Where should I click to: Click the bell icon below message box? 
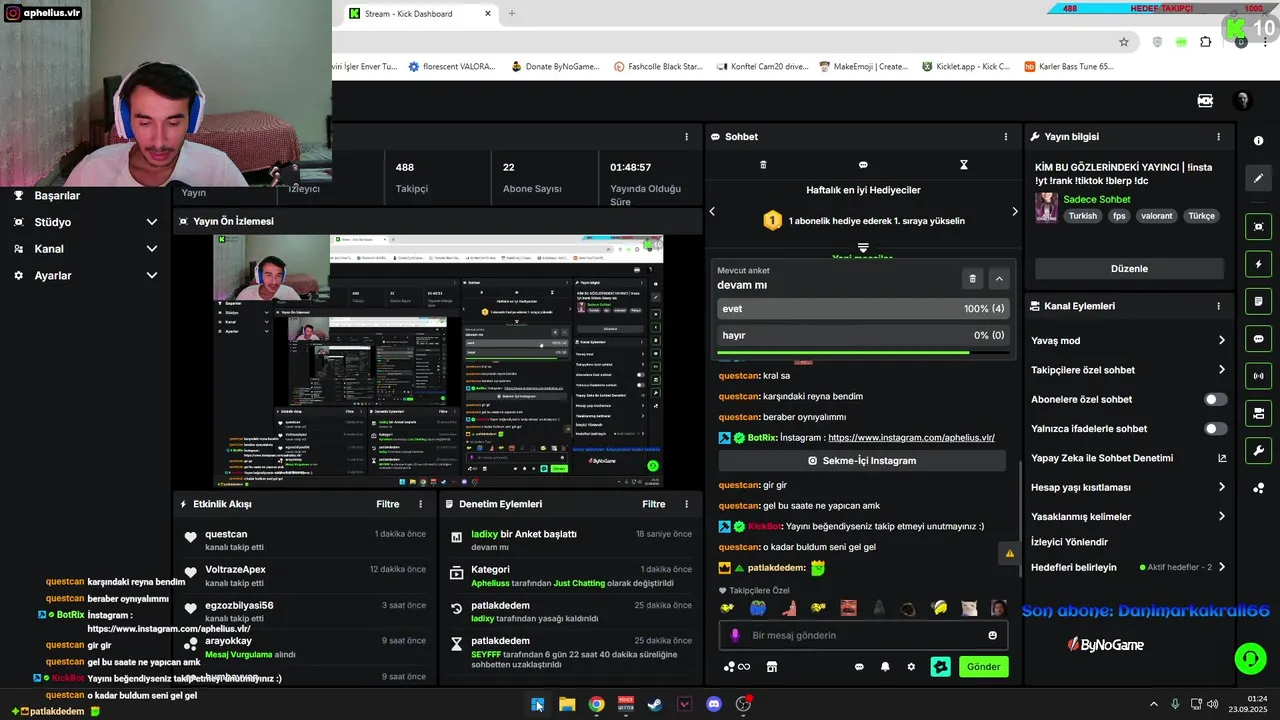[x=885, y=667]
